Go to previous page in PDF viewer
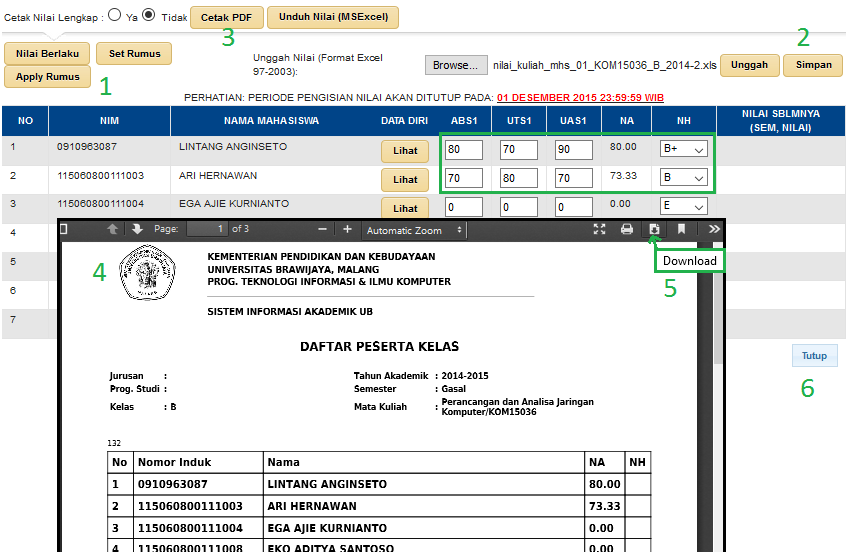The width and height of the screenshot is (846, 552). (x=112, y=229)
